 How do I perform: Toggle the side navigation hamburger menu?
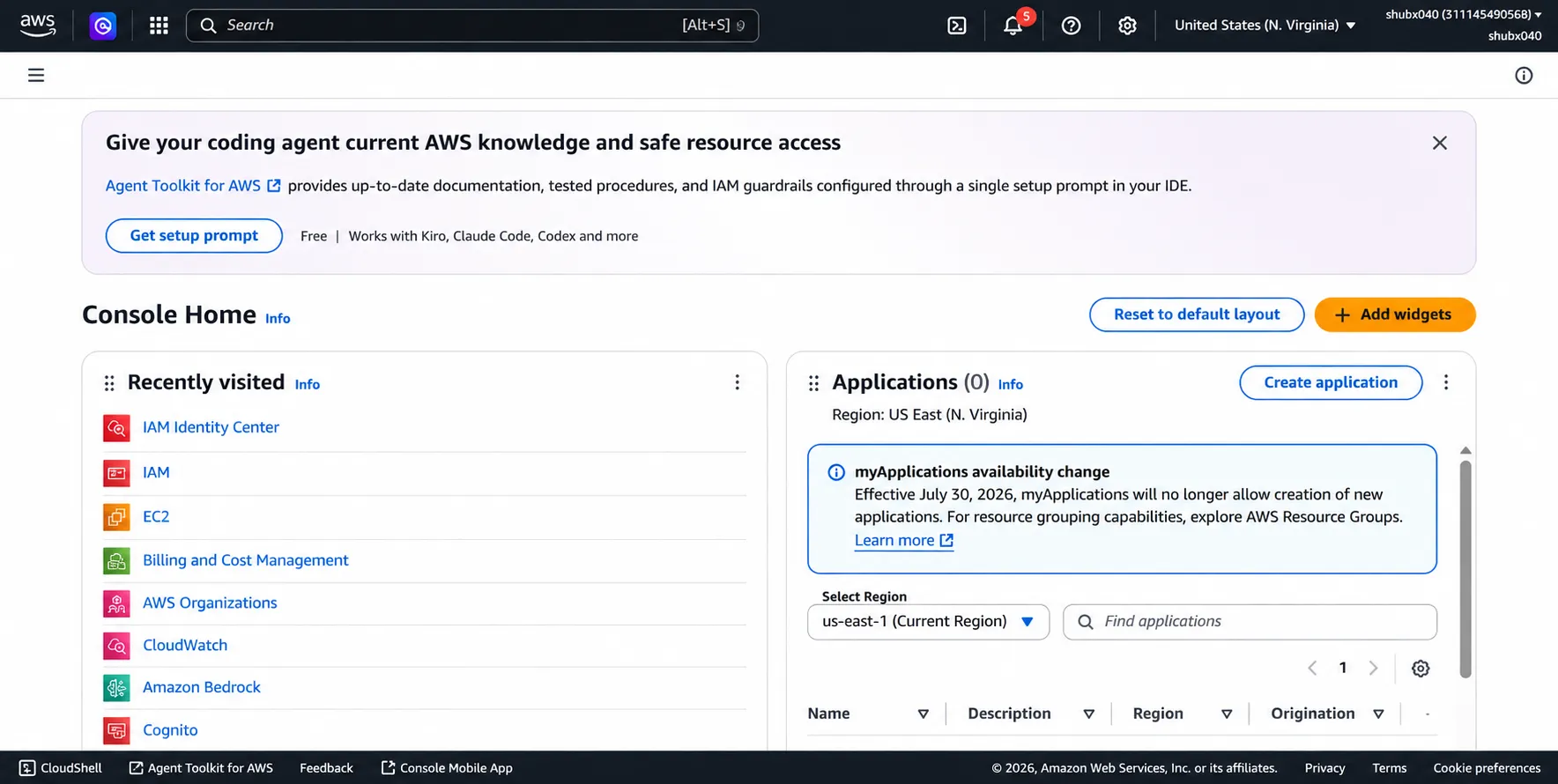pos(36,75)
